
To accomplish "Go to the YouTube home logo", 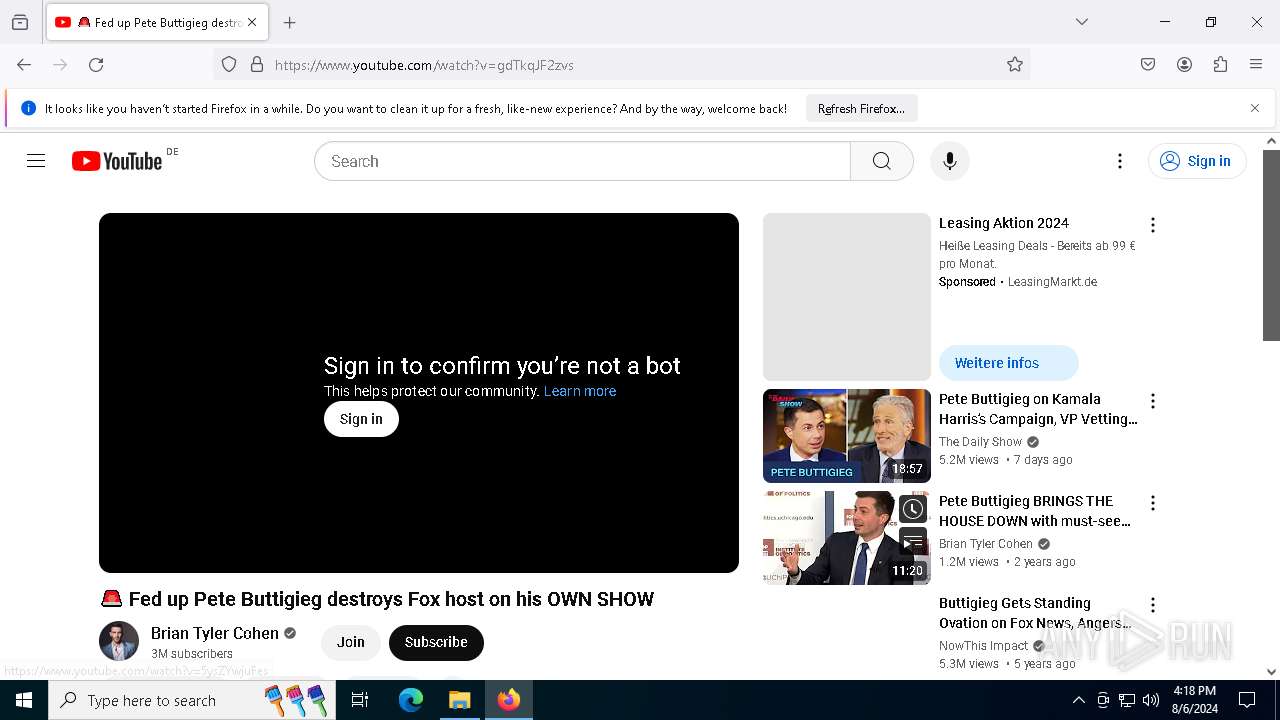I will tap(117, 161).
